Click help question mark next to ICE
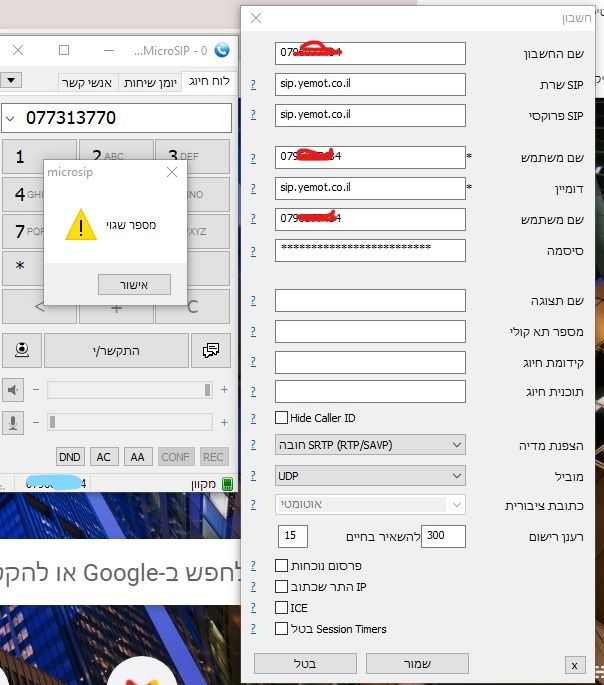 click(253, 608)
